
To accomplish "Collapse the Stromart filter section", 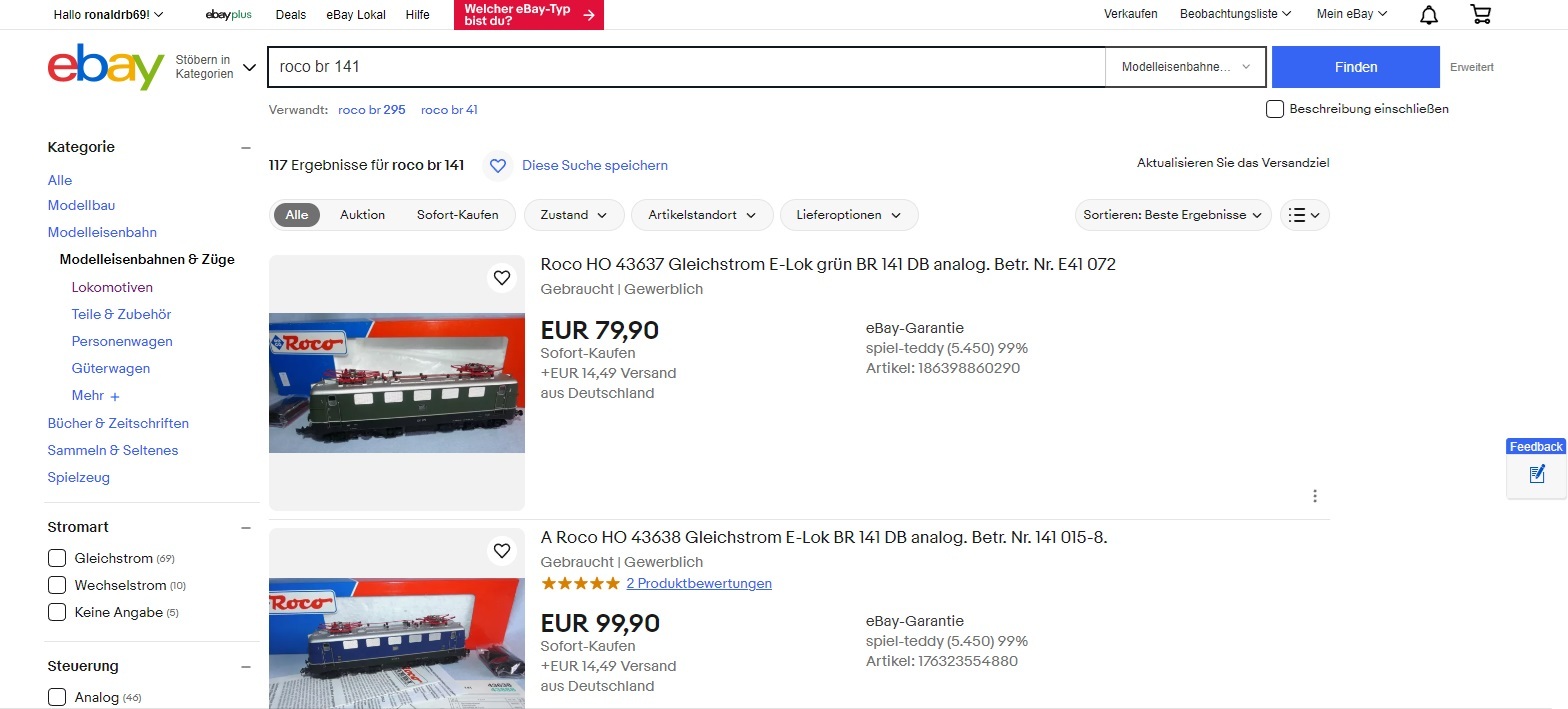I will (x=246, y=527).
